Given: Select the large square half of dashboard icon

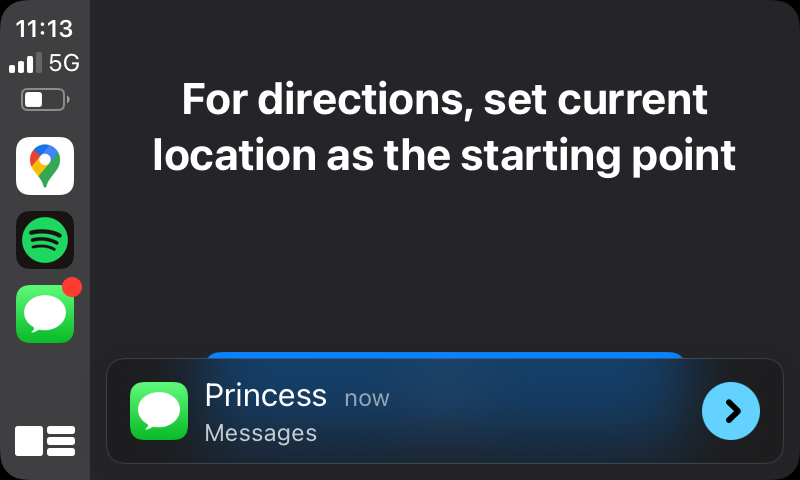Looking at the screenshot, I should point(29,441).
